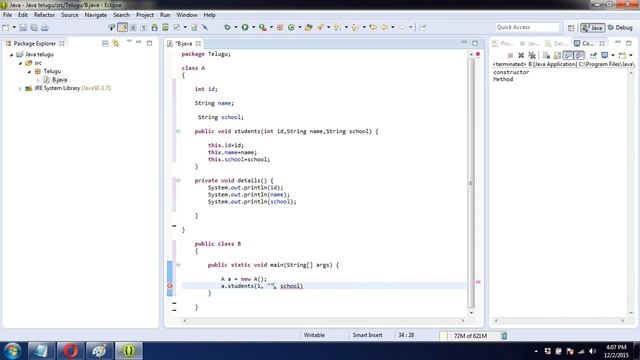The image size is (640, 360).
Task: Open the File menu
Action: [x=7, y=15]
